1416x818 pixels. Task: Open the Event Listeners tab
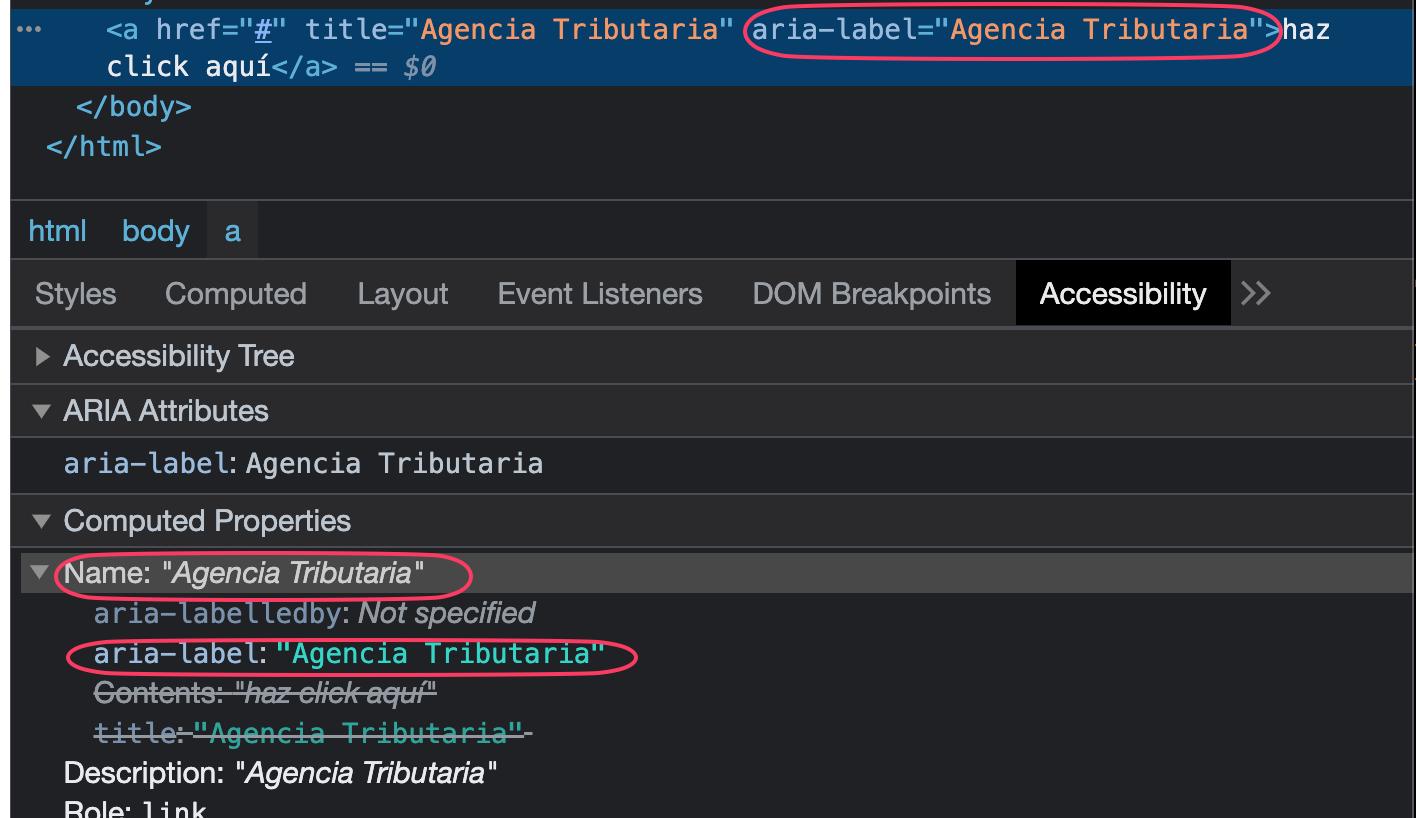tap(600, 294)
